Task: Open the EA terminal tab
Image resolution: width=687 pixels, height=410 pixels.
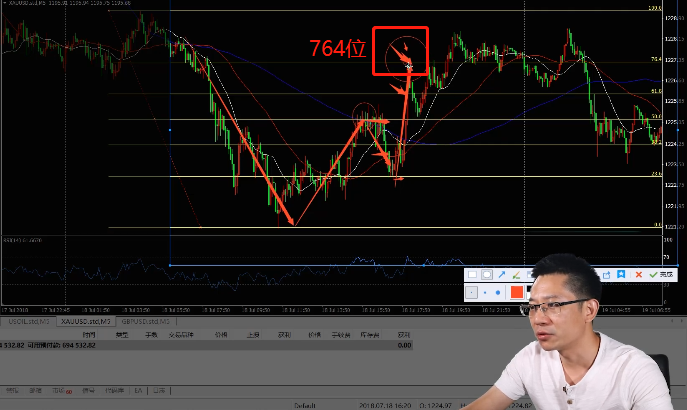Action: [x=138, y=390]
